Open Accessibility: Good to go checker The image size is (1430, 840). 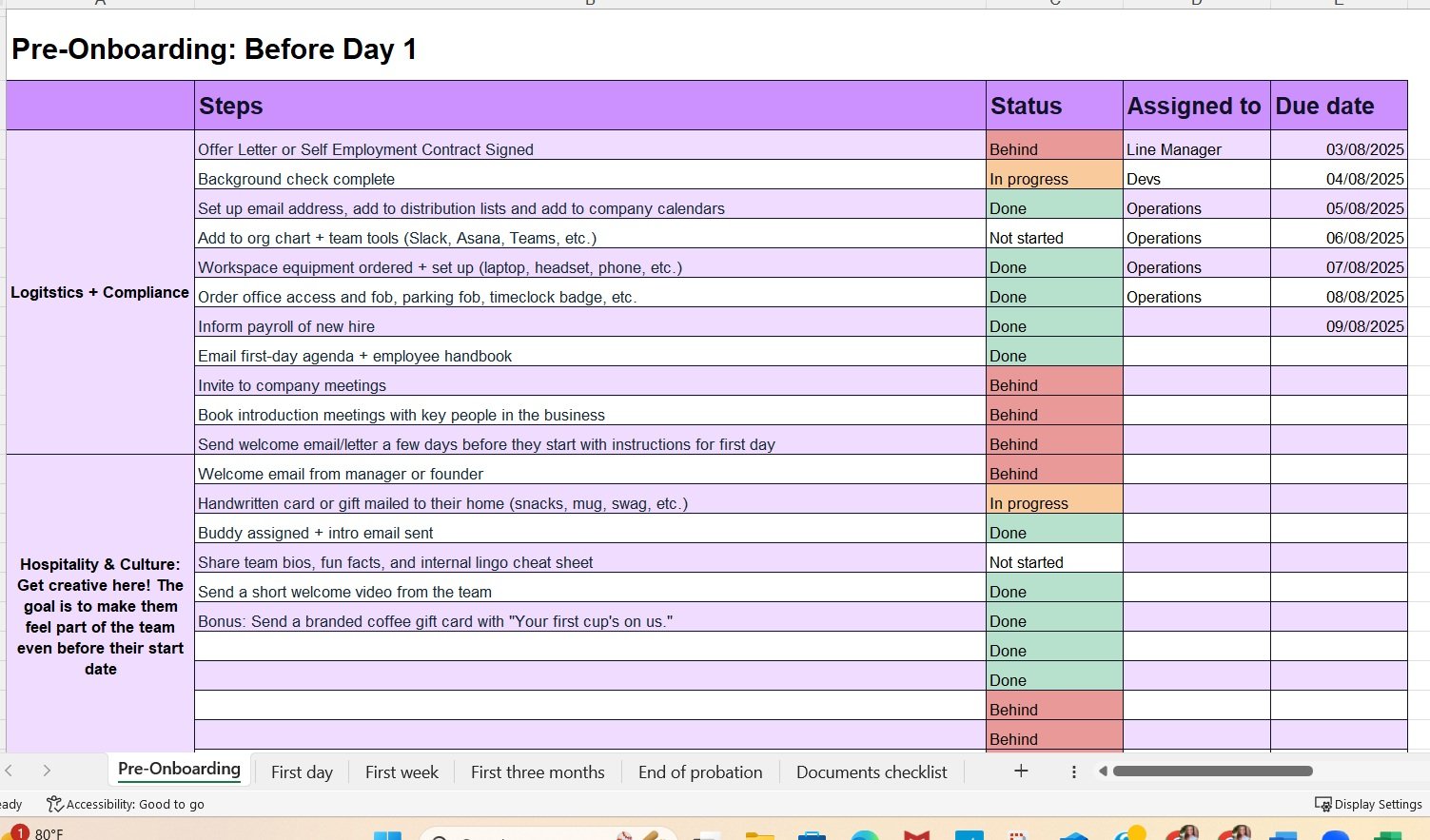126,804
